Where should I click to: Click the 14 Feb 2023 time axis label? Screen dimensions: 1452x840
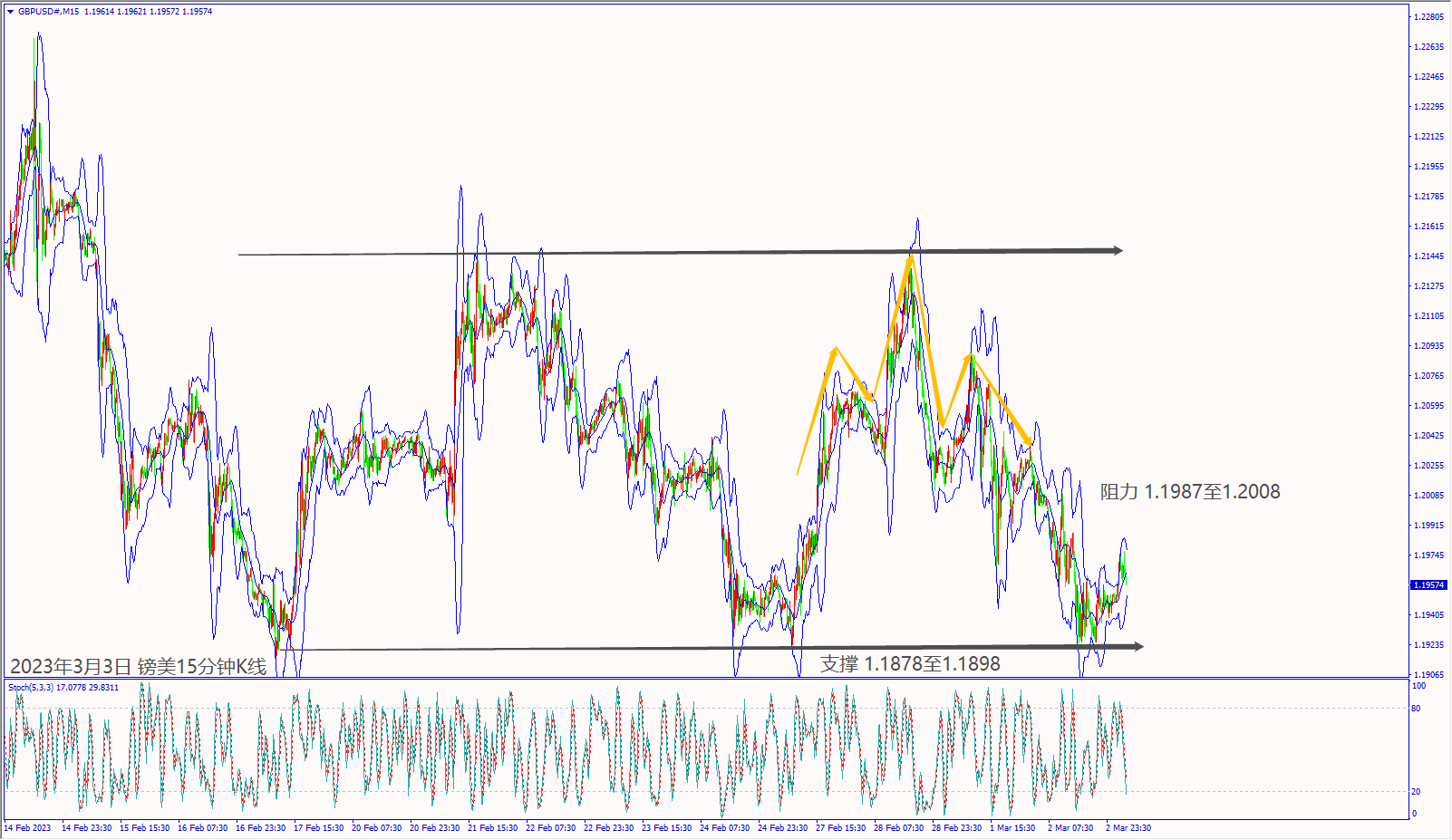tap(27, 828)
